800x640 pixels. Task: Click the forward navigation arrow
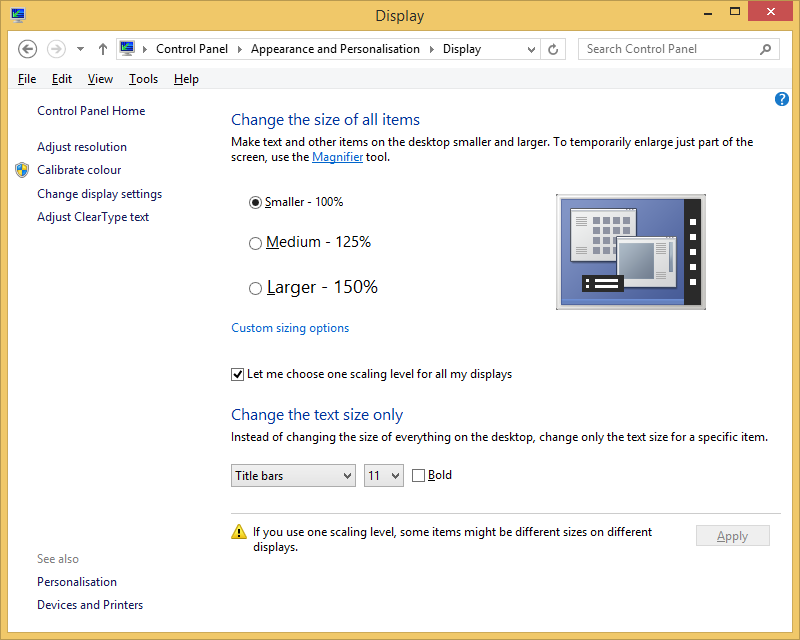tap(56, 49)
